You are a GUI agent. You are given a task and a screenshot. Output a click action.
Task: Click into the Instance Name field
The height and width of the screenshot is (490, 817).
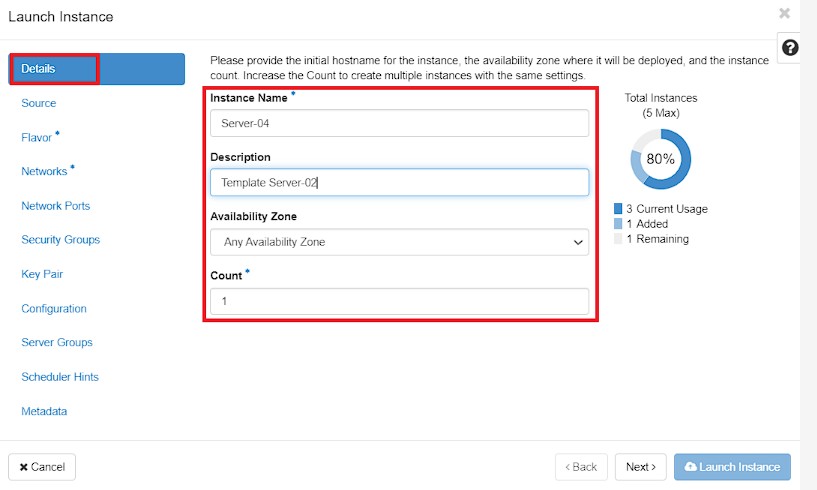400,124
